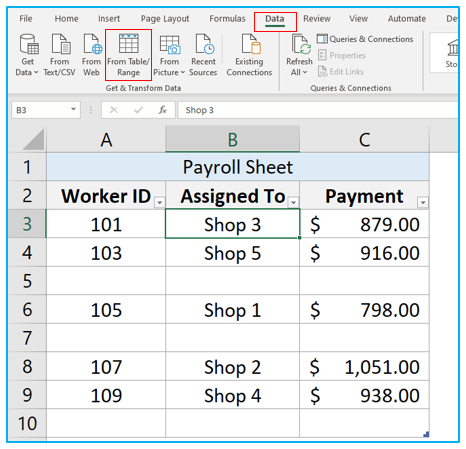Select column B header
Screen dimensions: 466x449
[233, 140]
